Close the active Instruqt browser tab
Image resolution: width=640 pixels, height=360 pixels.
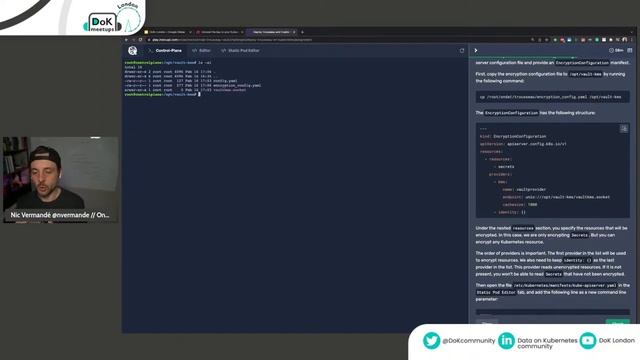(294, 32)
